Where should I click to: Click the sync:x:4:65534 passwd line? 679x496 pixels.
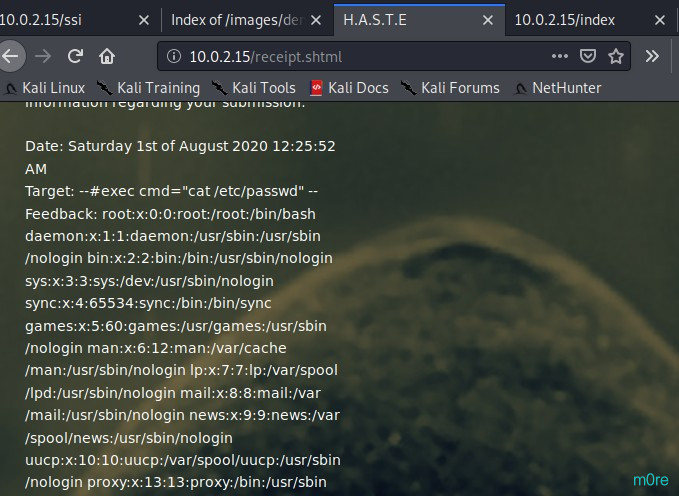coord(148,303)
